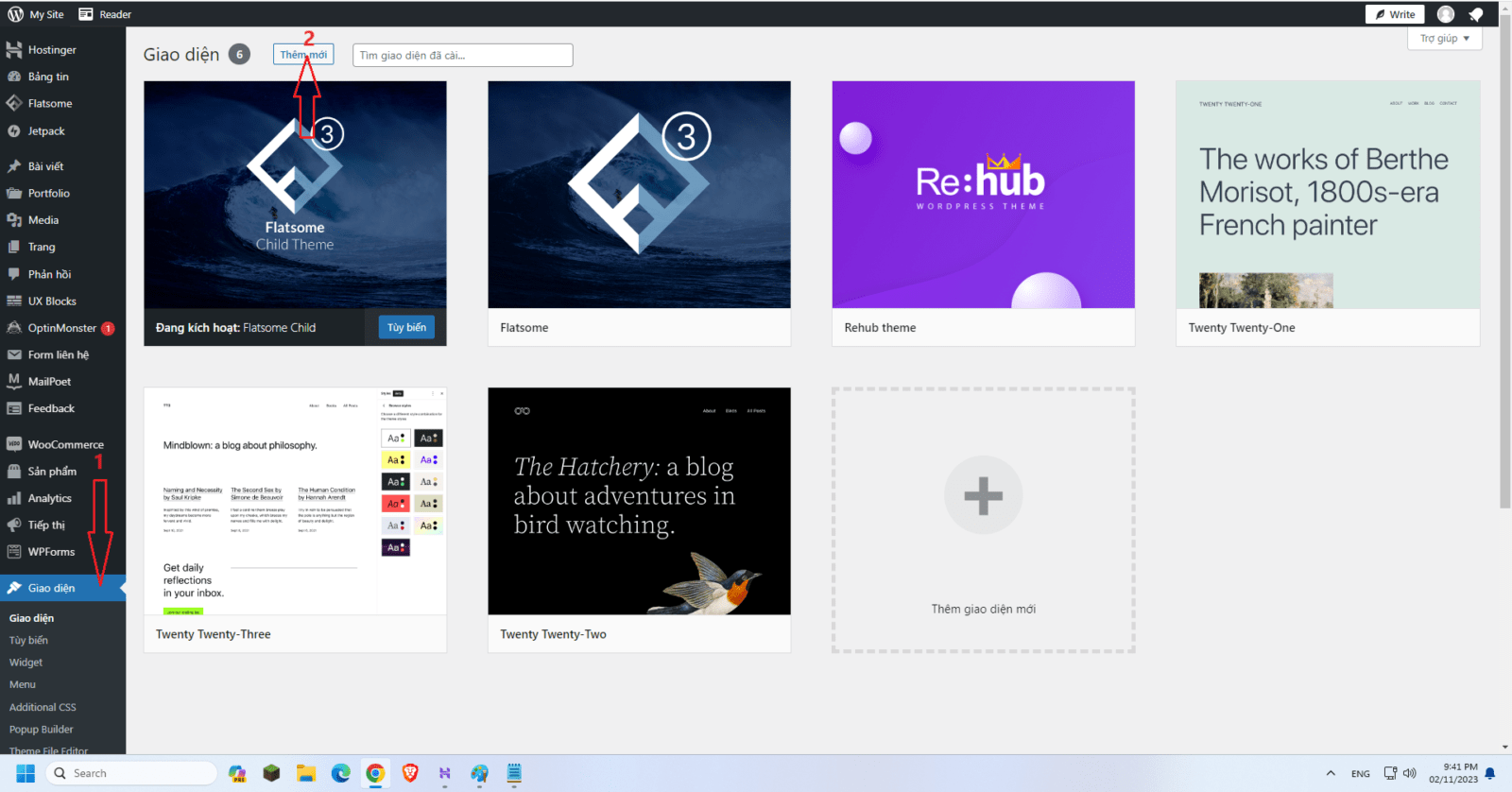The width and height of the screenshot is (1512, 792).
Task: Open the Reader icon in admin bar
Action: [x=86, y=14]
